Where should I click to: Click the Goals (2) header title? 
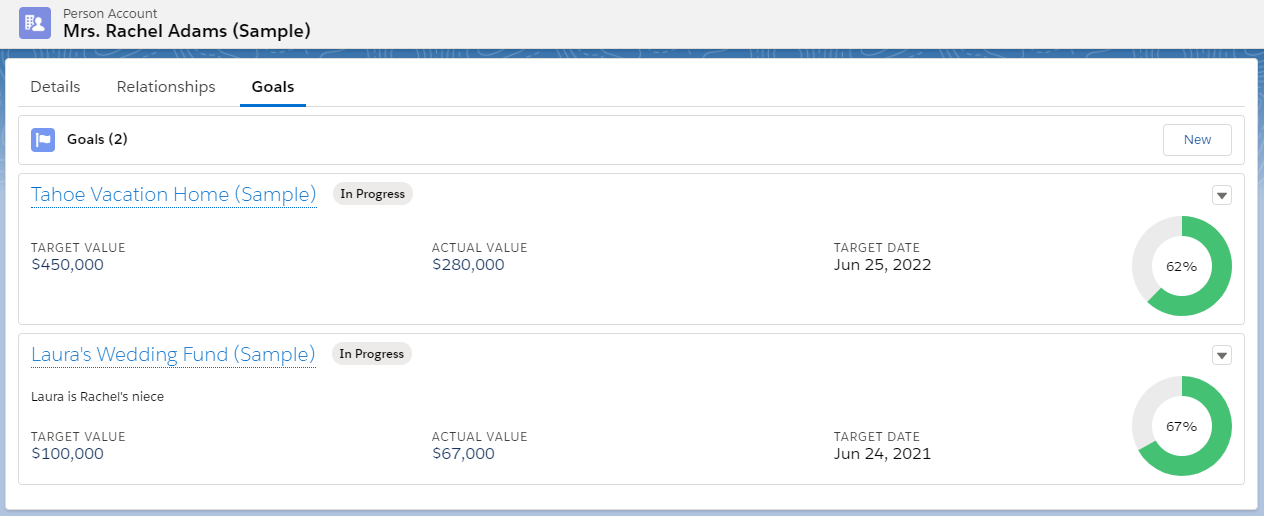[97, 139]
